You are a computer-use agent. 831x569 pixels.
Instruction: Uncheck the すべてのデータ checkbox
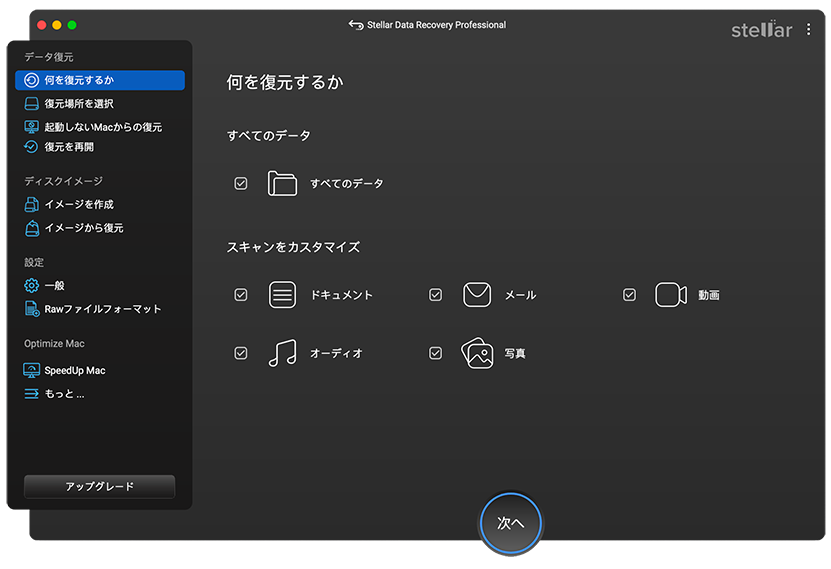tap(241, 184)
